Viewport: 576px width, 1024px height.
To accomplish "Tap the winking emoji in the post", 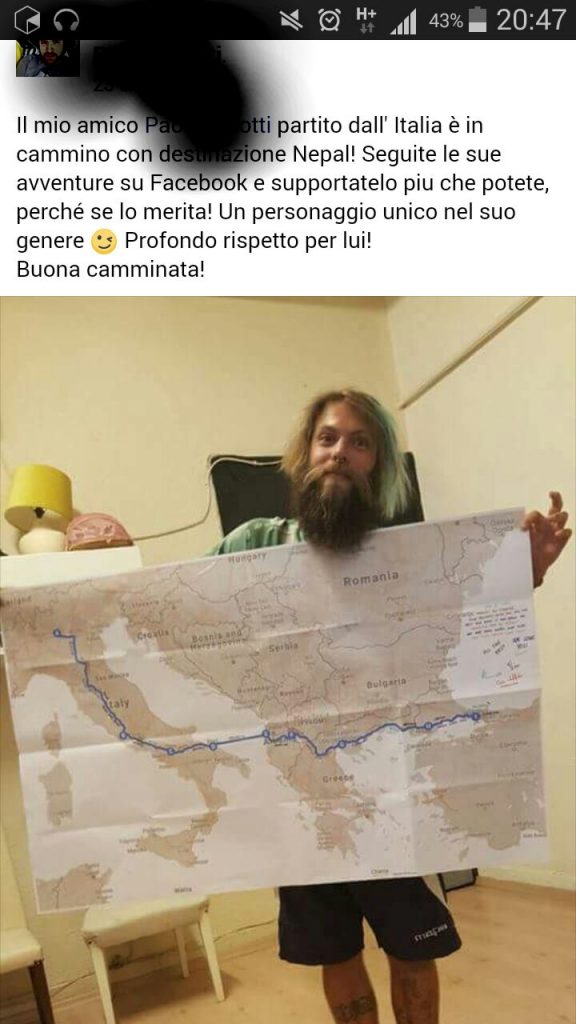I will click(x=103, y=242).
